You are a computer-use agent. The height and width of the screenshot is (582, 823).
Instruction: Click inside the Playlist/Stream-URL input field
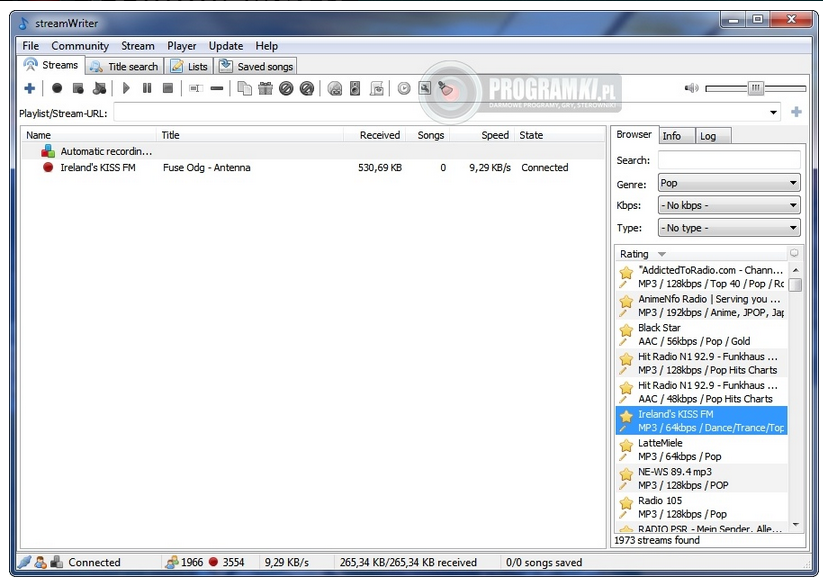(440, 112)
